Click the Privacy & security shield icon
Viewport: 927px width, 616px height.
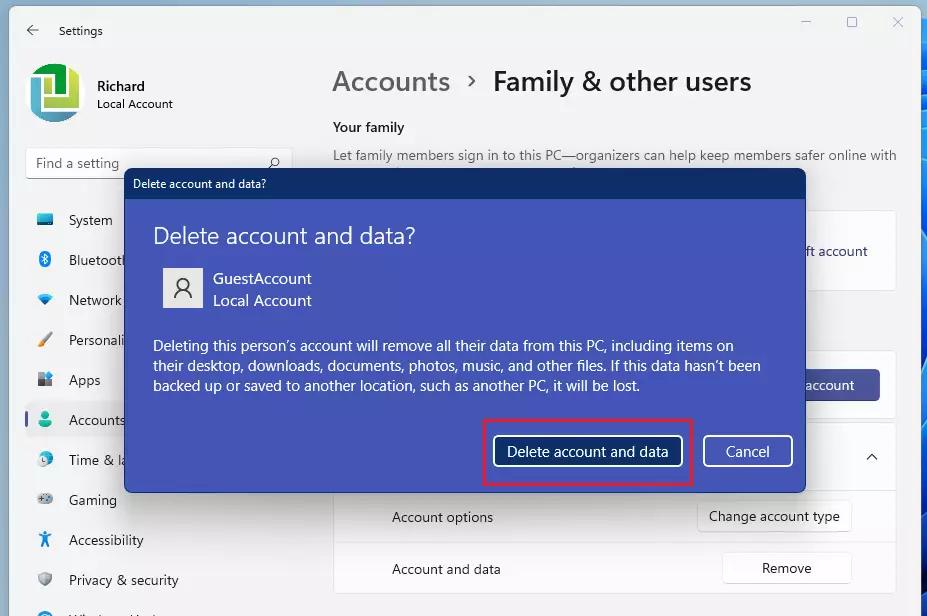pyautogui.click(x=45, y=580)
